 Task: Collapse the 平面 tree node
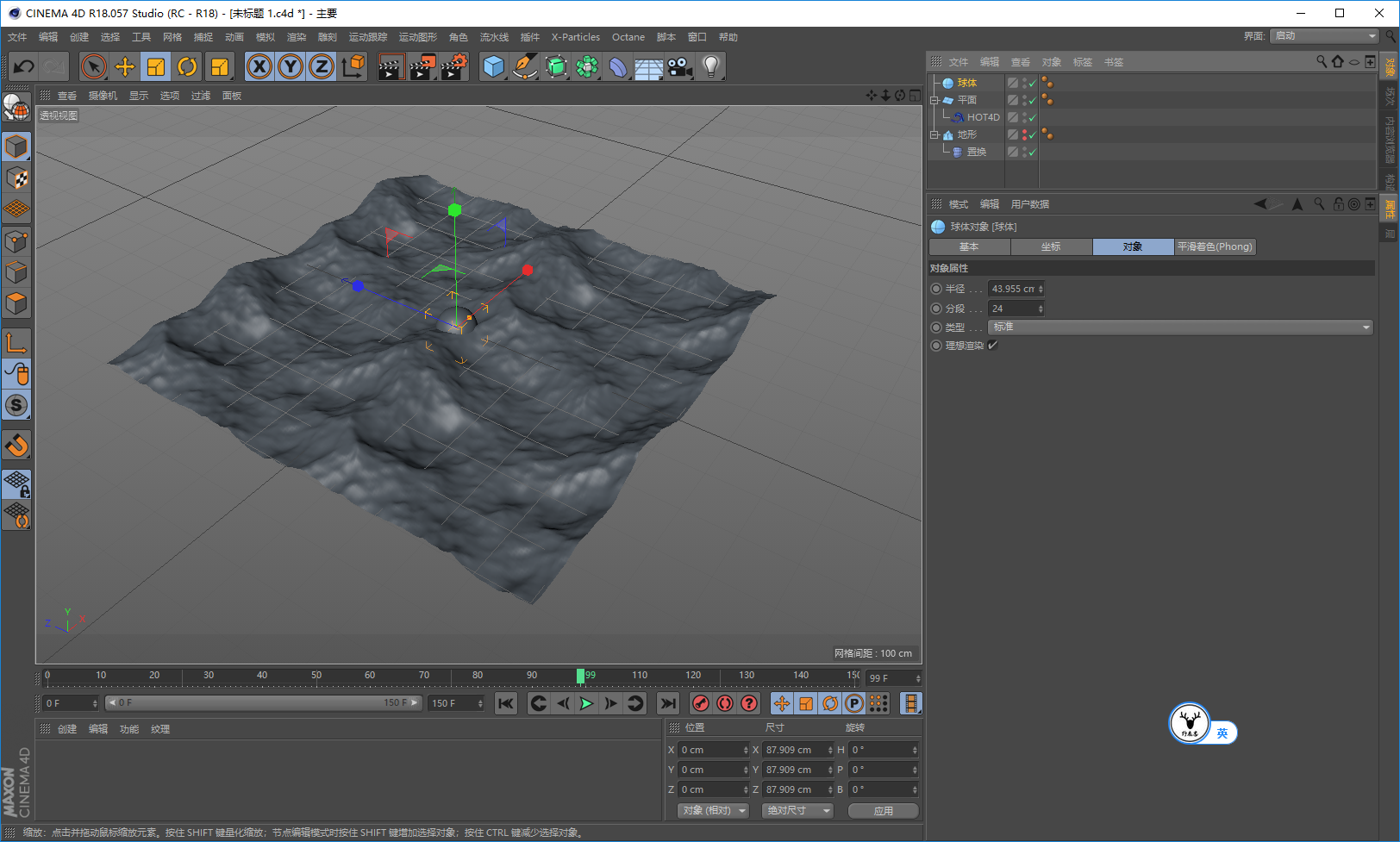(934, 100)
